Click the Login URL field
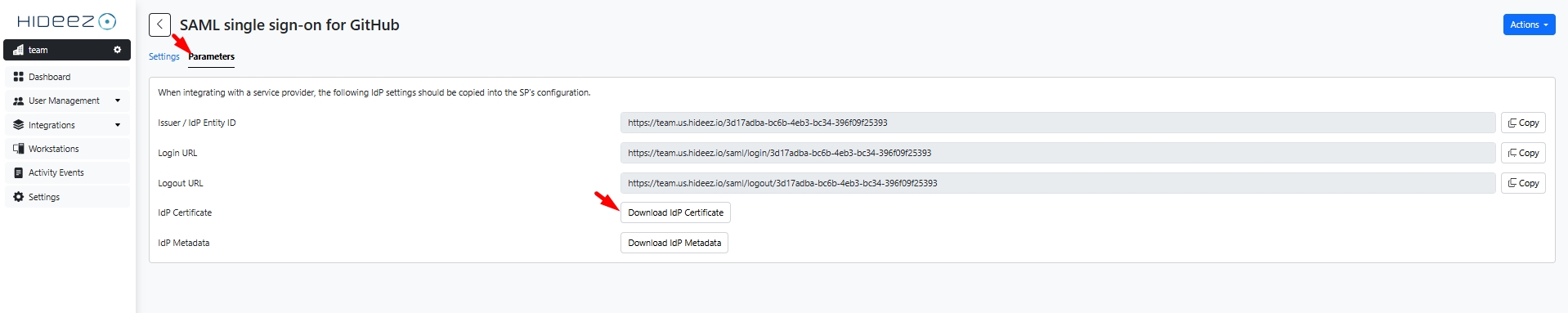 pyautogui.click(x=1058, y=153)
